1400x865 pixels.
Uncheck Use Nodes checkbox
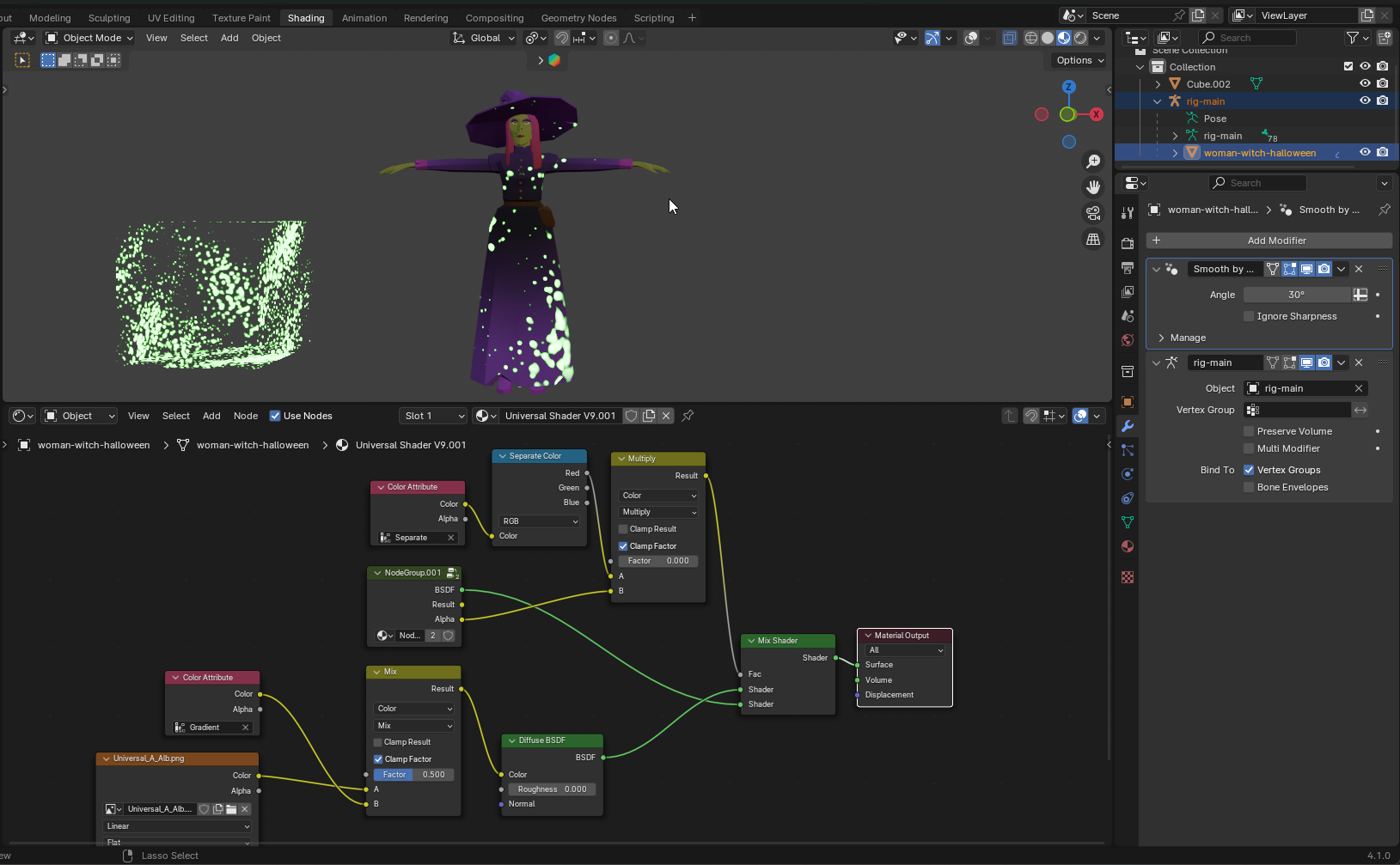(275, 416)
